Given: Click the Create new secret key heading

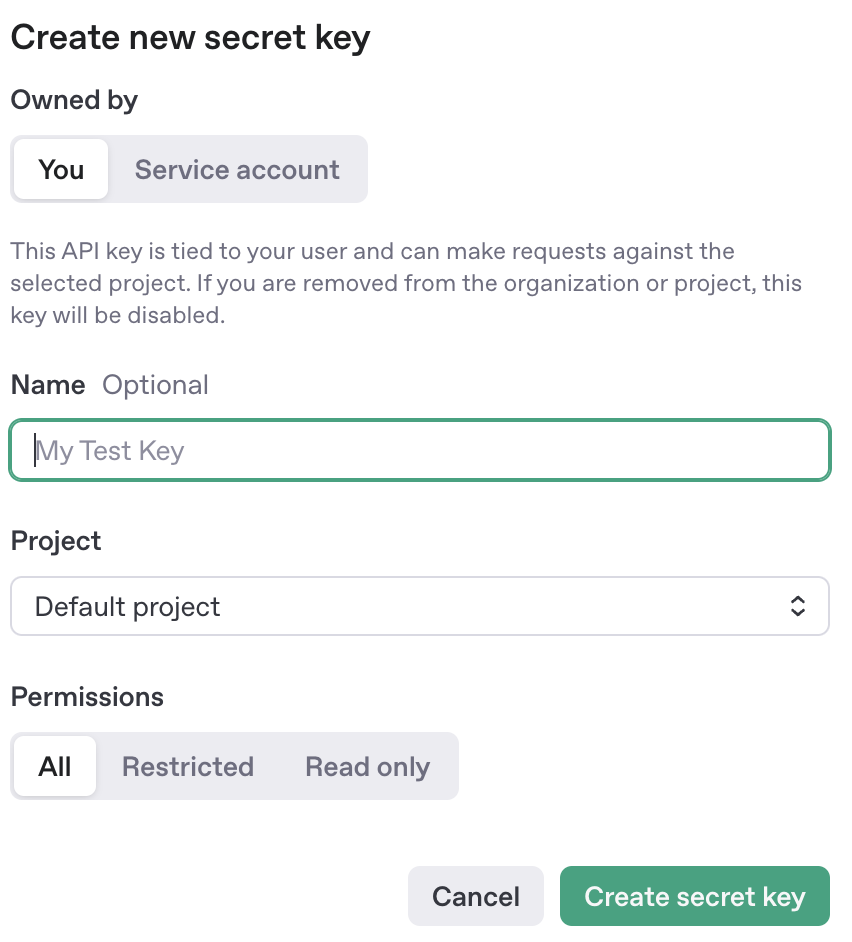Looking at the screenshot, I should tap(190, 38).
